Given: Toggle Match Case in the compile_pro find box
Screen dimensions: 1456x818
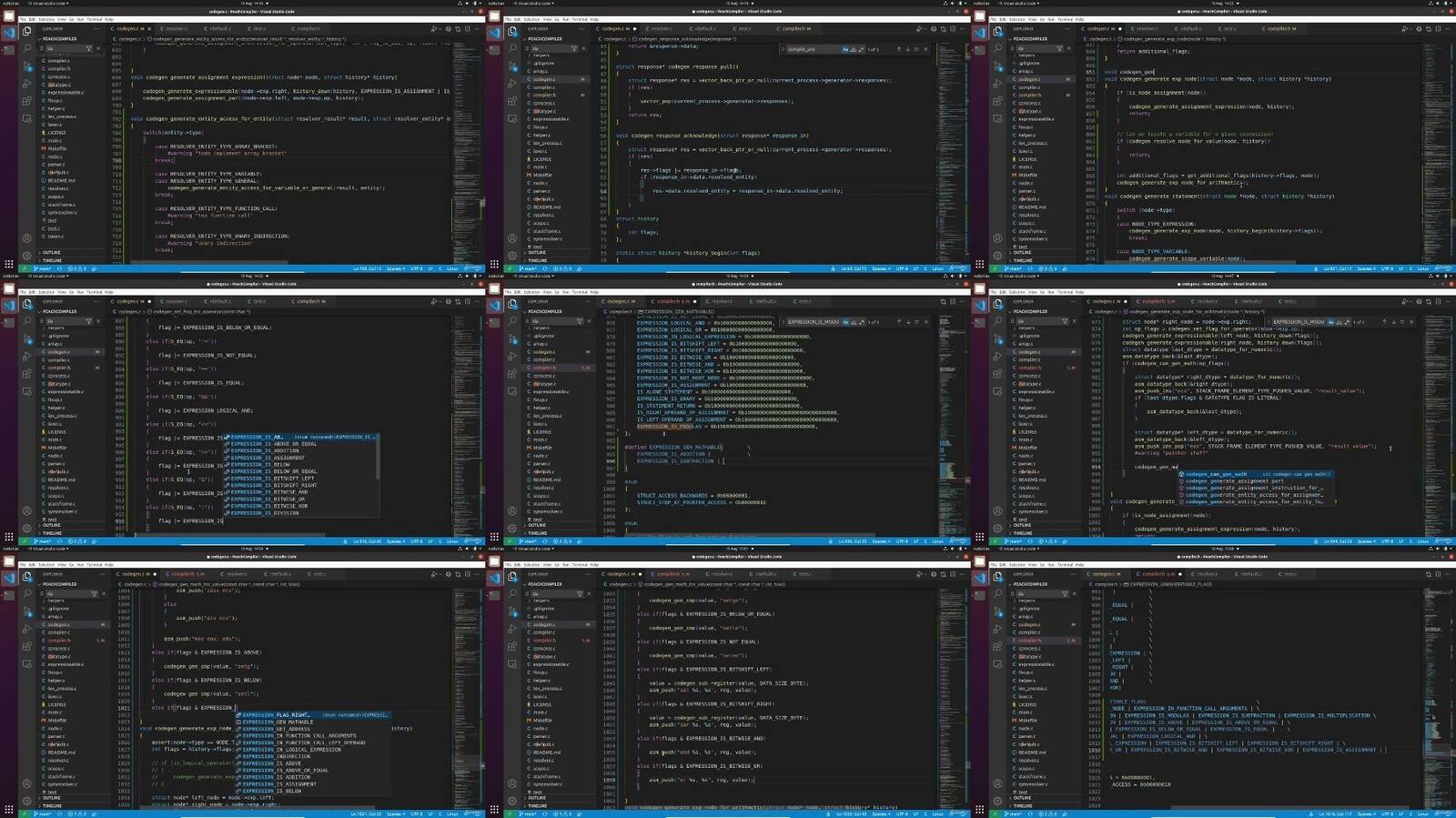Looking at the screenshot, I should click(x=844, y=49).
